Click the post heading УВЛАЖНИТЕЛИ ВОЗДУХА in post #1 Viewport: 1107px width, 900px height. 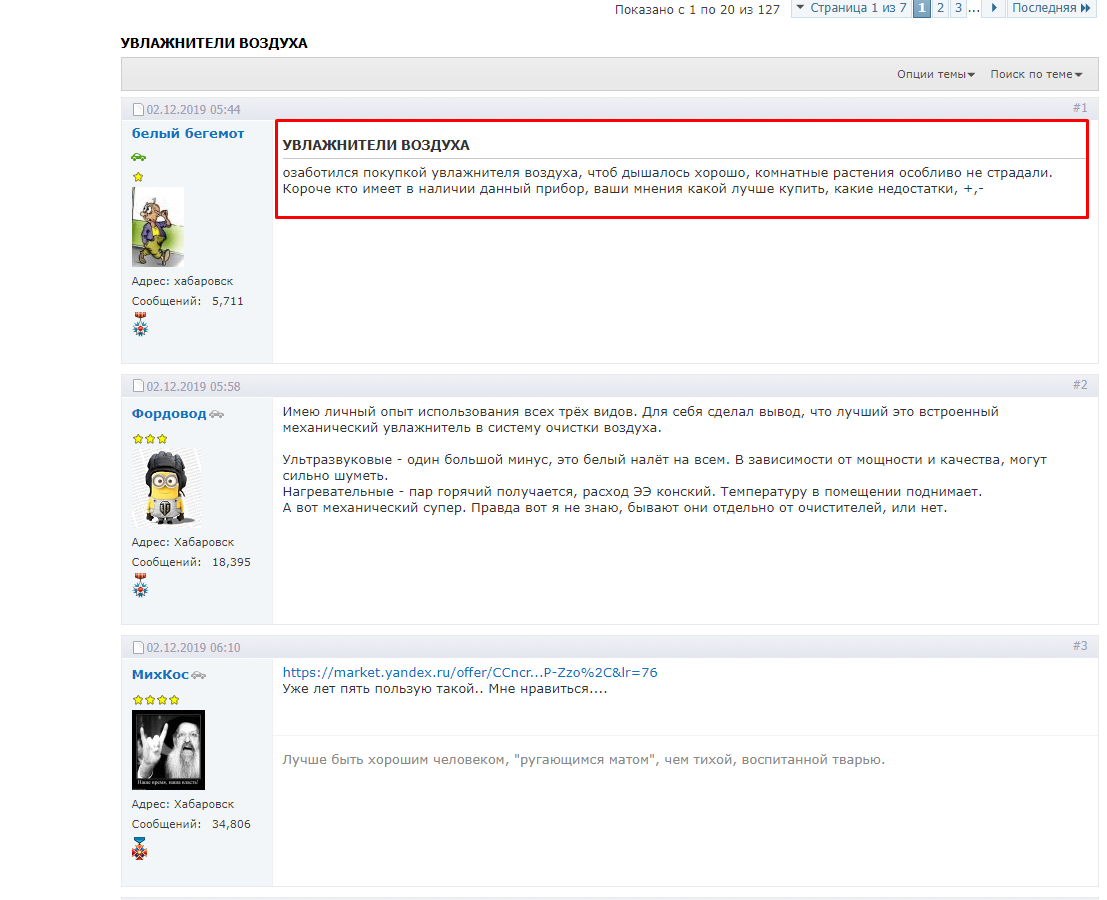(x=376, y=145)
